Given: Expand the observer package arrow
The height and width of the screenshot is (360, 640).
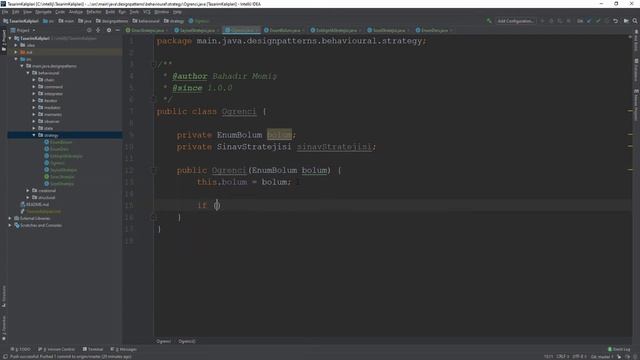Looking at the screenshot, I should 34,121.
